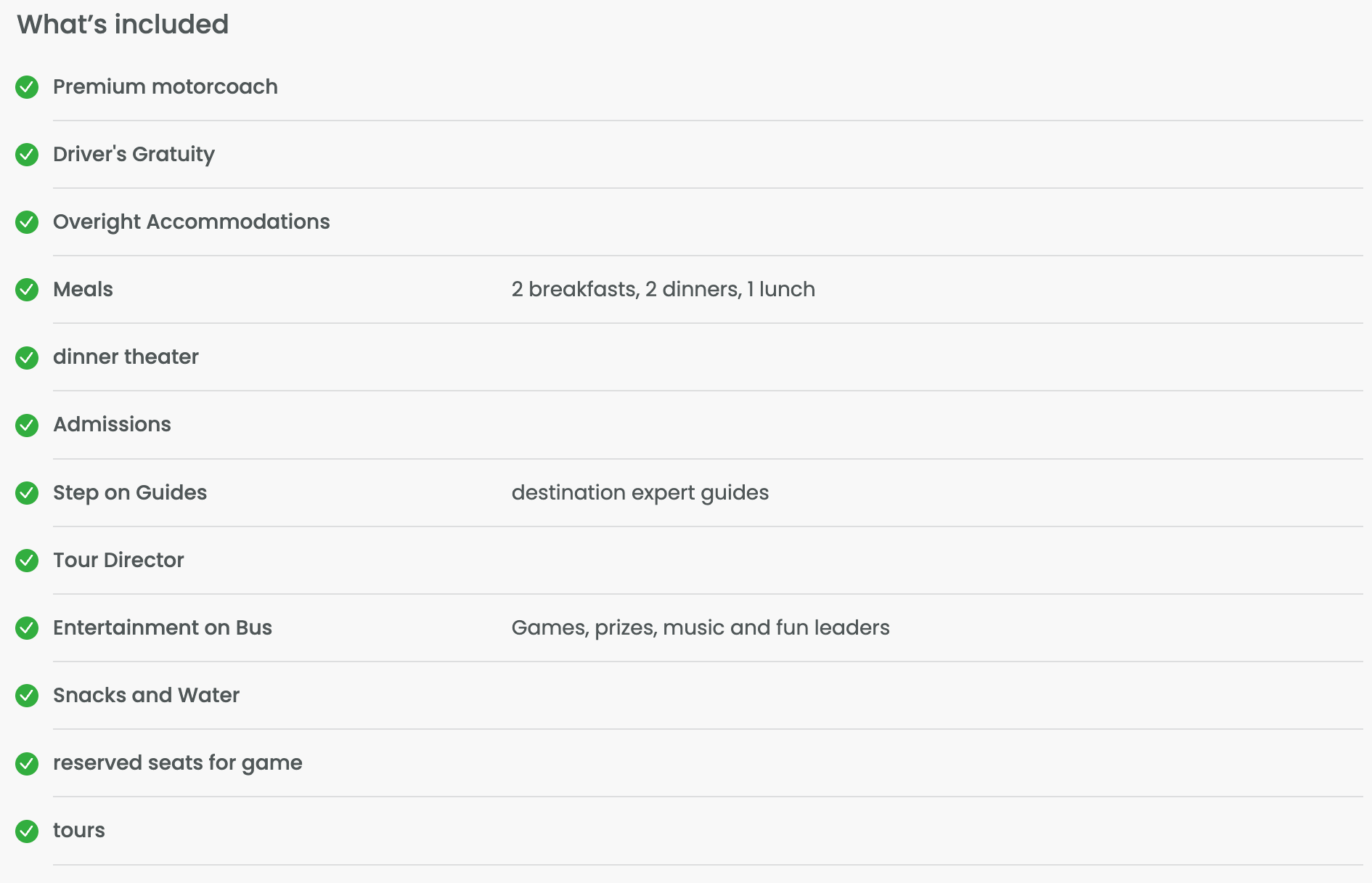The image size is (1372, 883).
Task: Click the checkmark icon next to dinner theater
Action: click(x=27, y=357)
